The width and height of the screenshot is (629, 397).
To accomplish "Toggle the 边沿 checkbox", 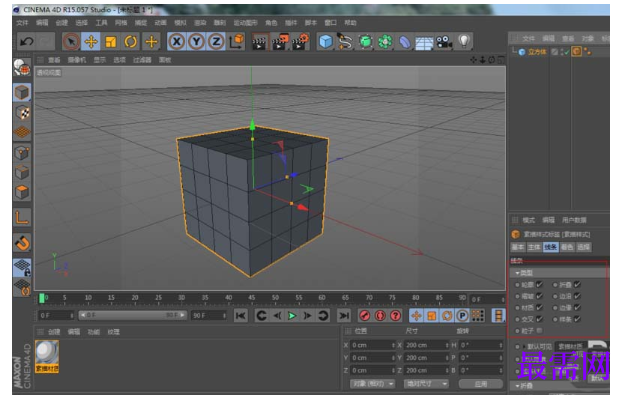I will pos(577,296).
